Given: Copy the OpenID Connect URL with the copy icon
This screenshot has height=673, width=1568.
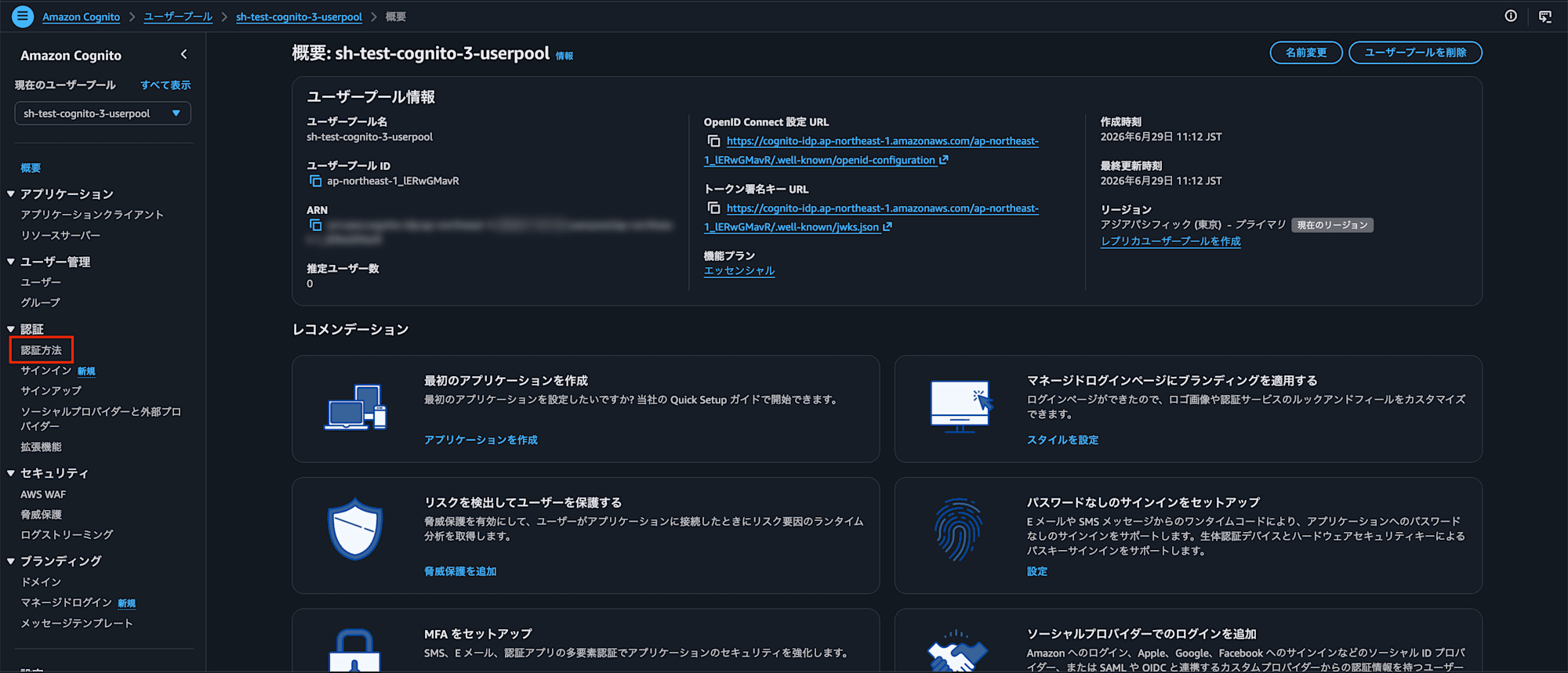Looking at the screenshot, I should coord(713,141).
